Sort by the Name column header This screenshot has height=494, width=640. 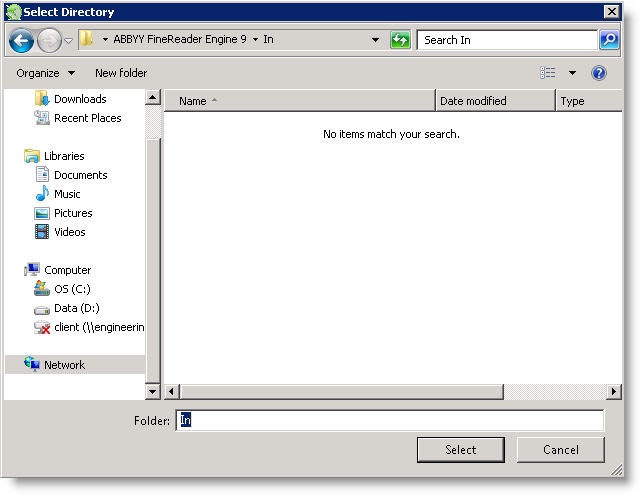[300, 101]
